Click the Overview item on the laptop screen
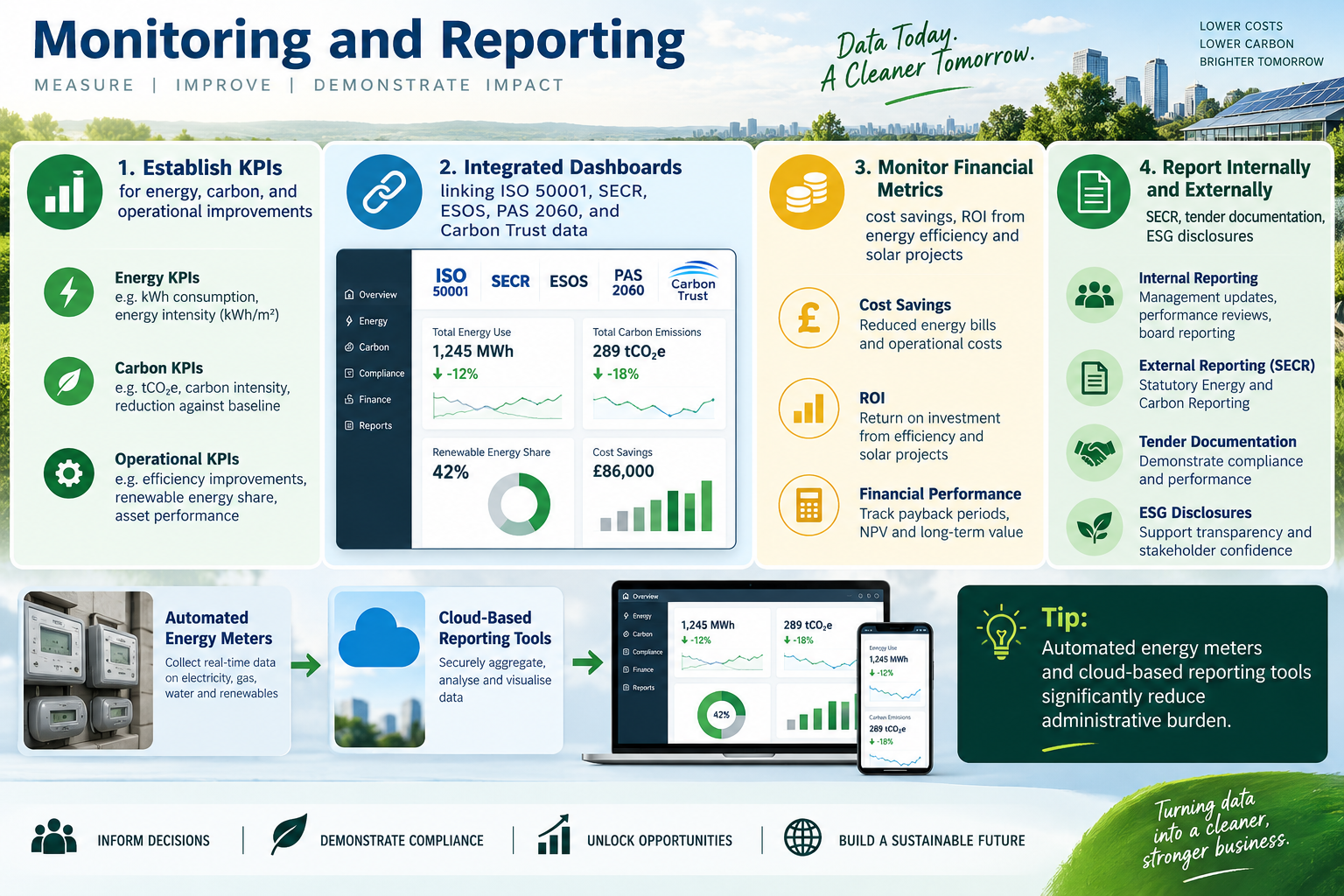The height and width of the screenshot is (896, 1344). tap(640, 597)
